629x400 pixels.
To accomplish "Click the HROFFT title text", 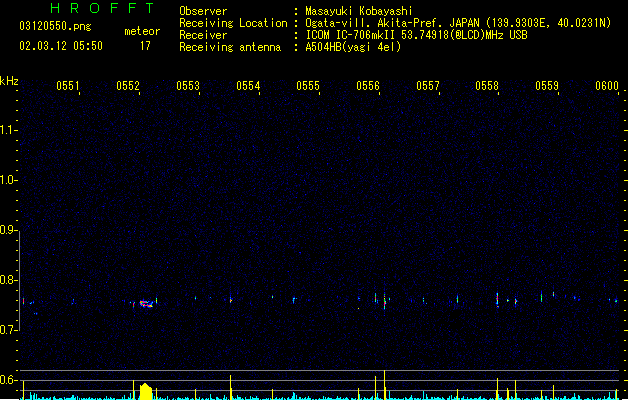I will 102,8.
